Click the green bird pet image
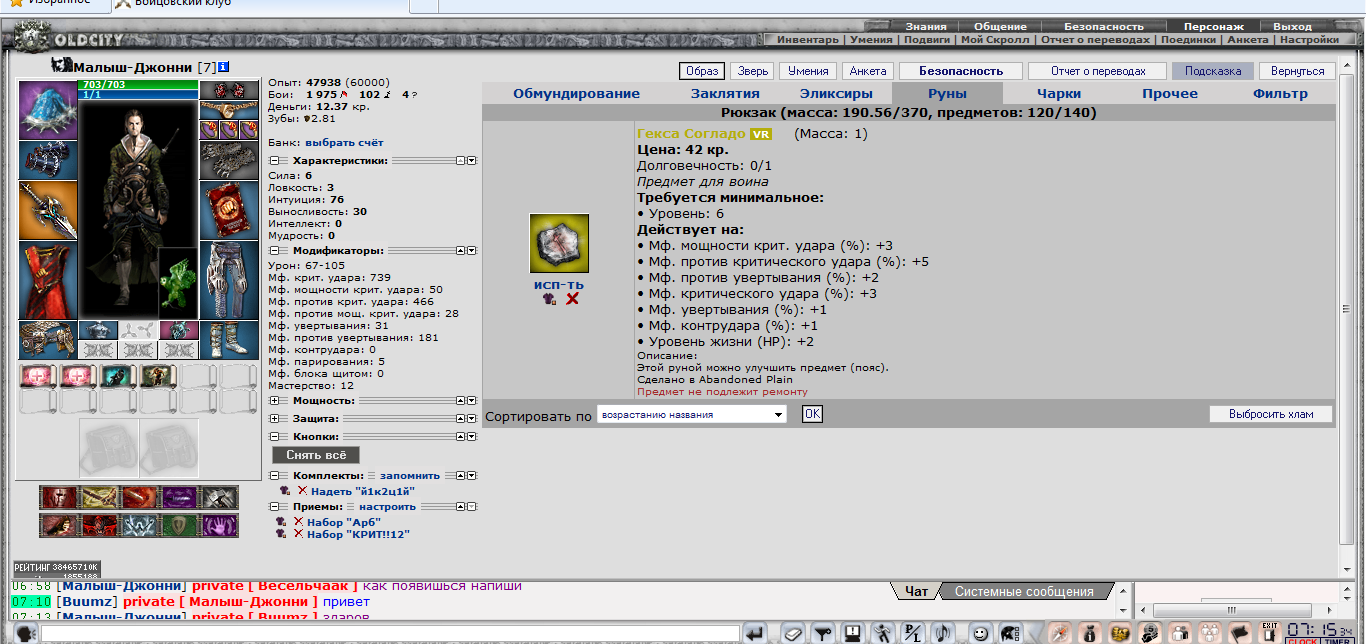The image size is (1366, 644). 178,283
